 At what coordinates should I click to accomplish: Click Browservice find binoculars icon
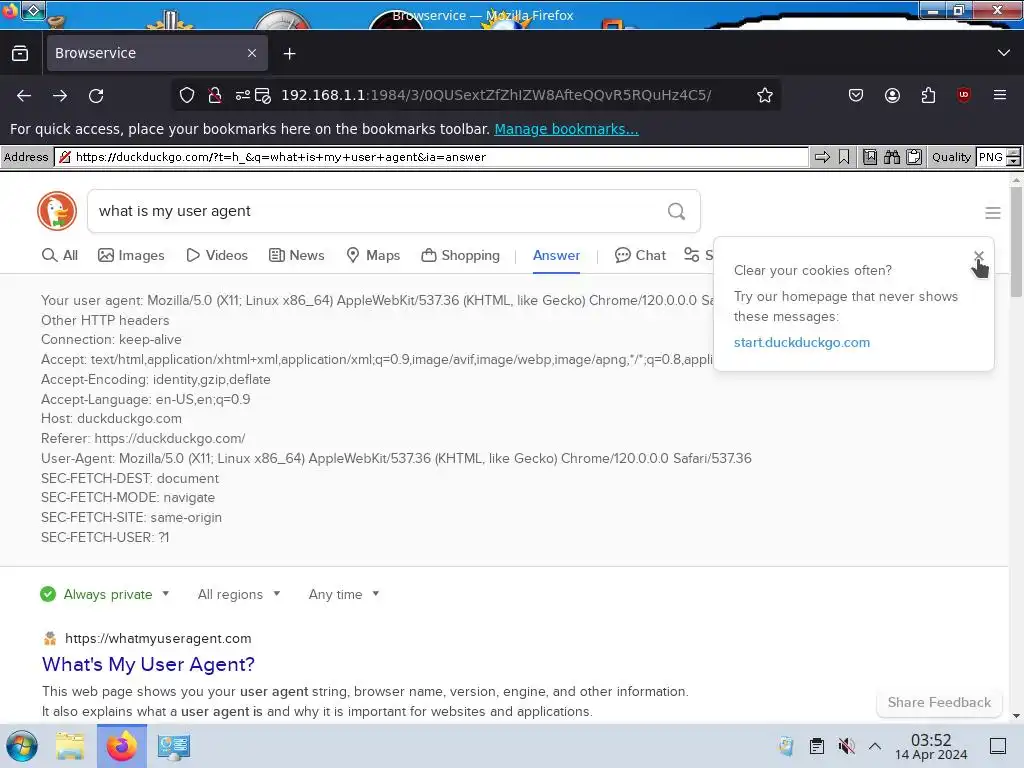(x=891, y=157)
